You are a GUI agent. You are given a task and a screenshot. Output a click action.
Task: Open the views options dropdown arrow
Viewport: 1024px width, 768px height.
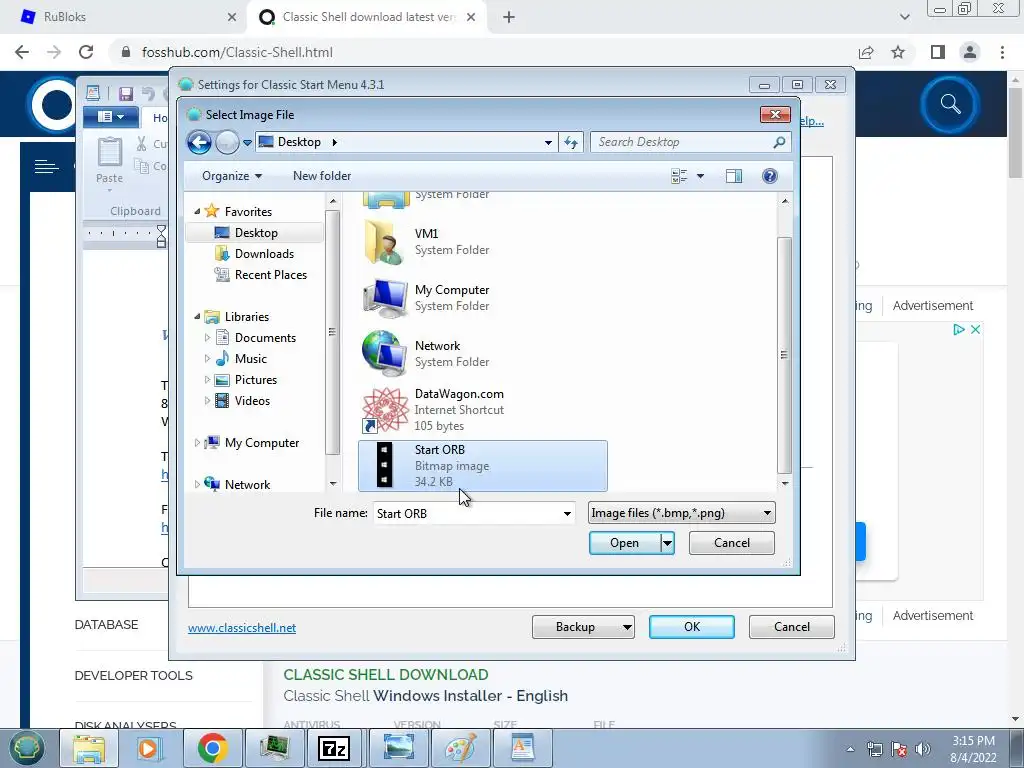(700, 176)
